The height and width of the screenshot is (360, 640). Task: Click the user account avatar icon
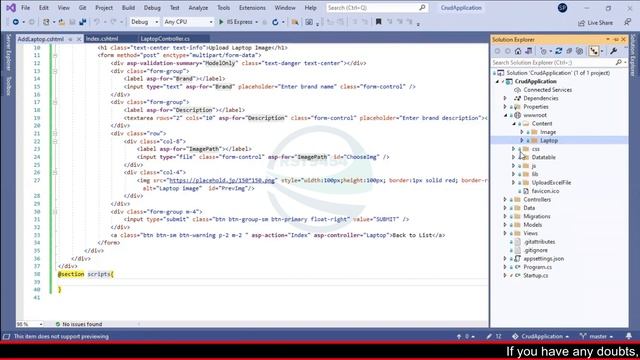tap(562, 8)
